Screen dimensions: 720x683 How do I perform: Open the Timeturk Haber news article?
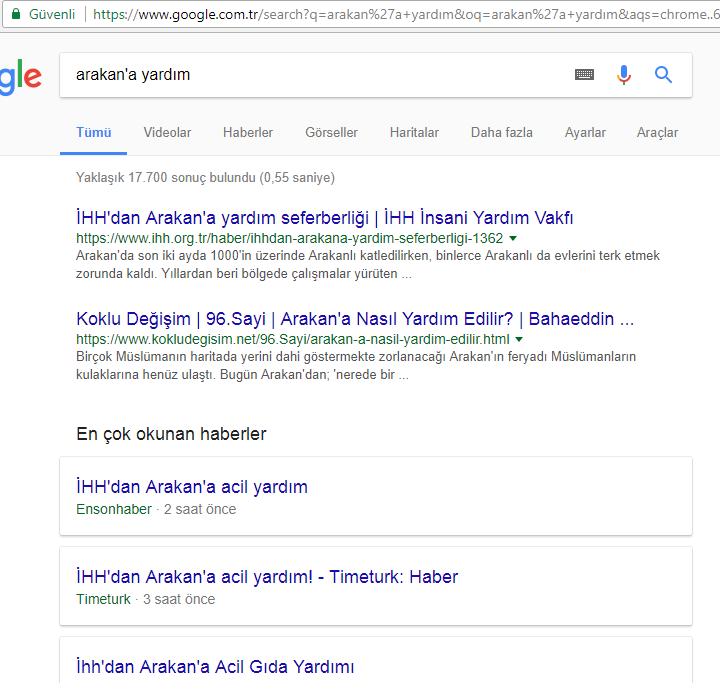(267, 577)
